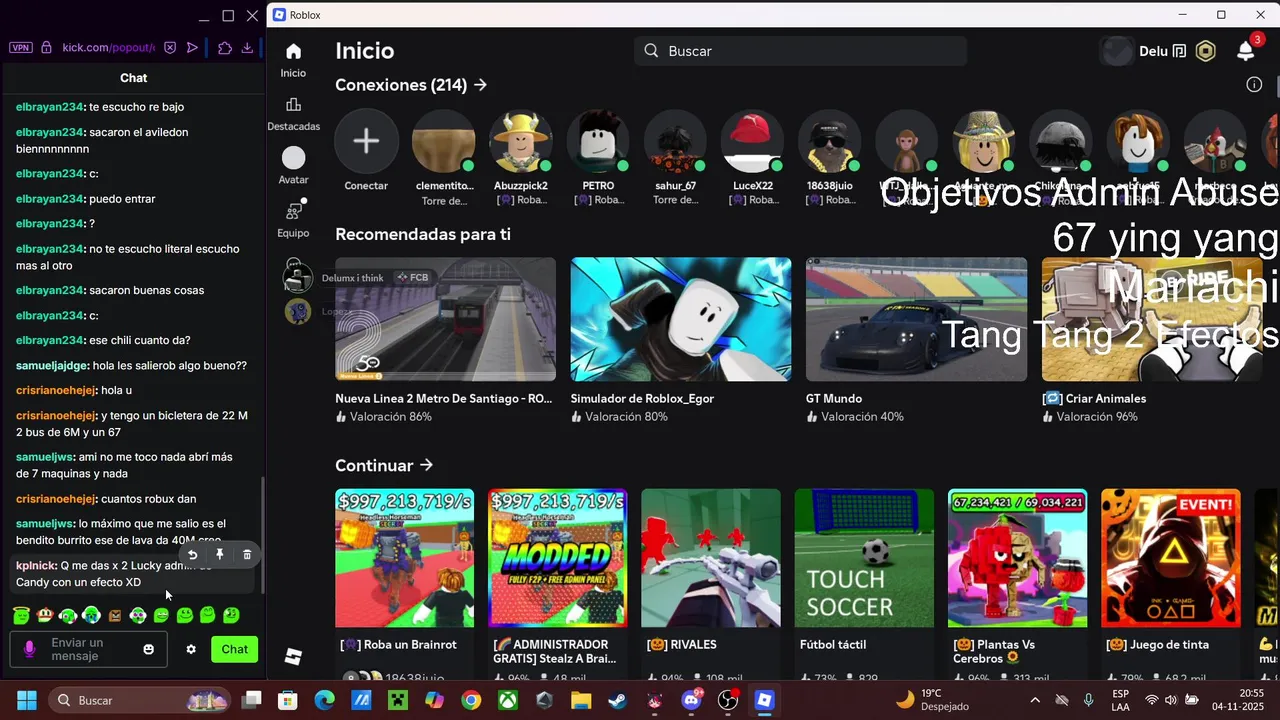The width and height of the screenshot is (1280, 720).
Task: Open LuceX22 connection avatar
Action: 752,141
